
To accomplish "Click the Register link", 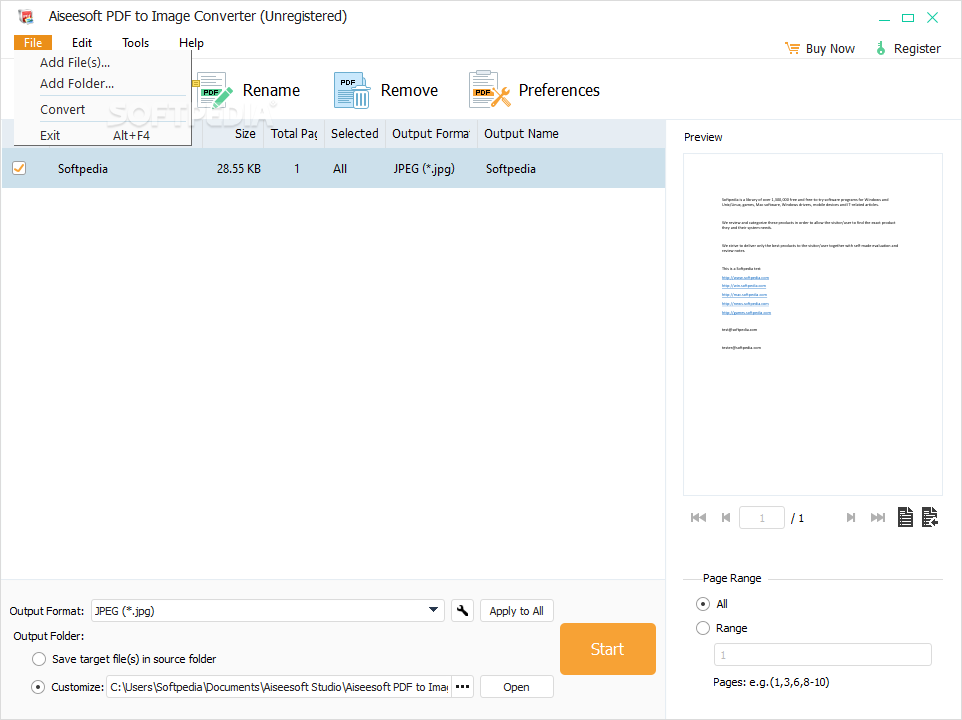I will (x=917, y=48).
